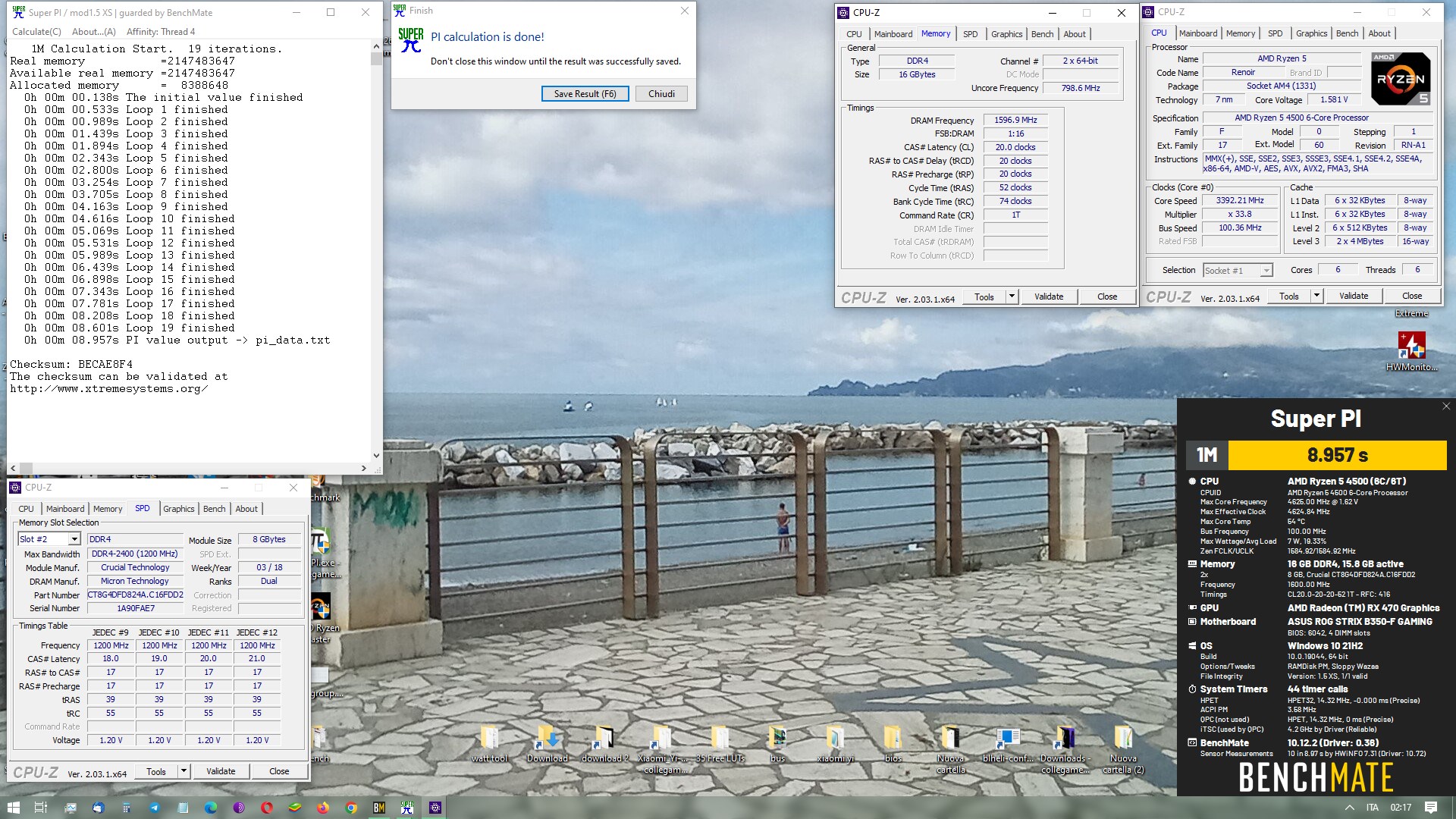Switch to Super PI in the taskbar
This screenshot has width=1456, height=819.
point(407,808)
